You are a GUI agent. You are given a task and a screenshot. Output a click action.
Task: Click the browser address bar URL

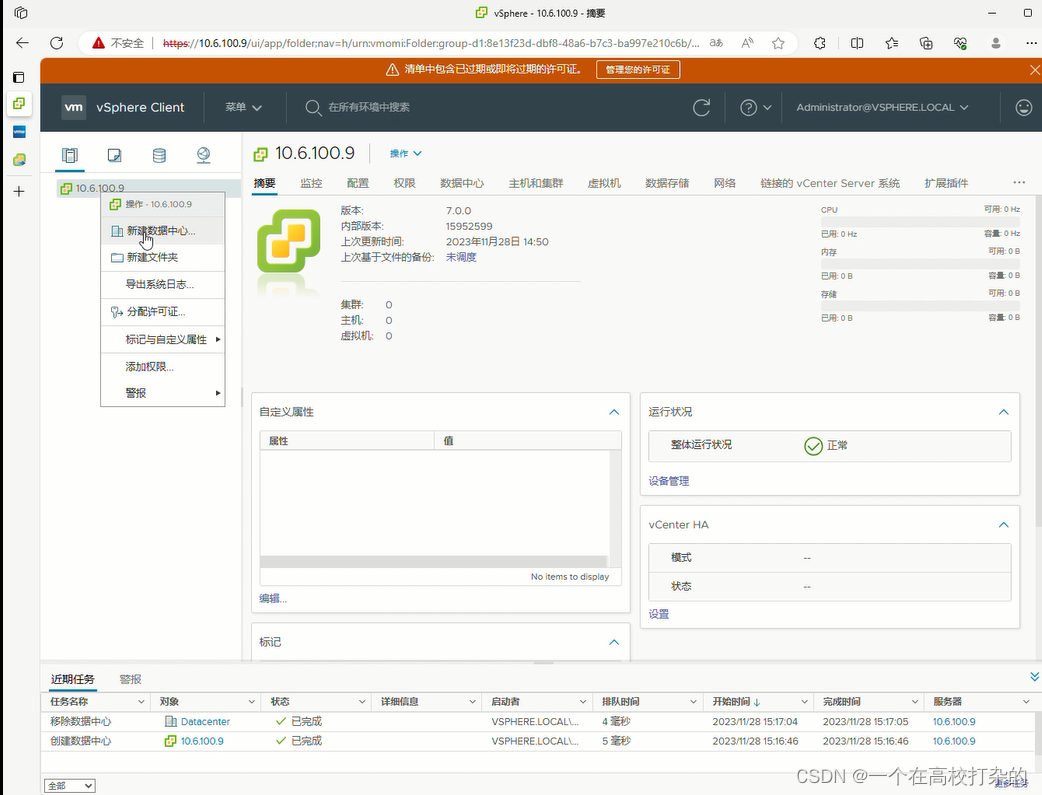(x=431, y=43)
